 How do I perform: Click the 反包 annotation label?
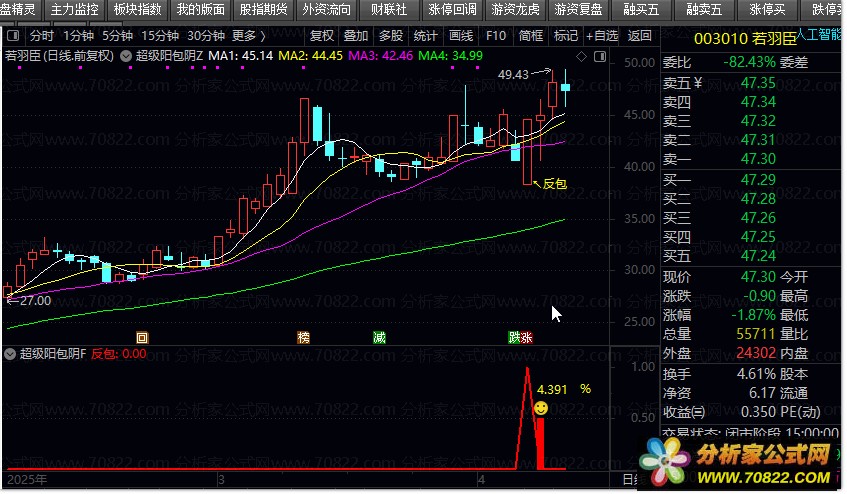(x=555, y=184)
